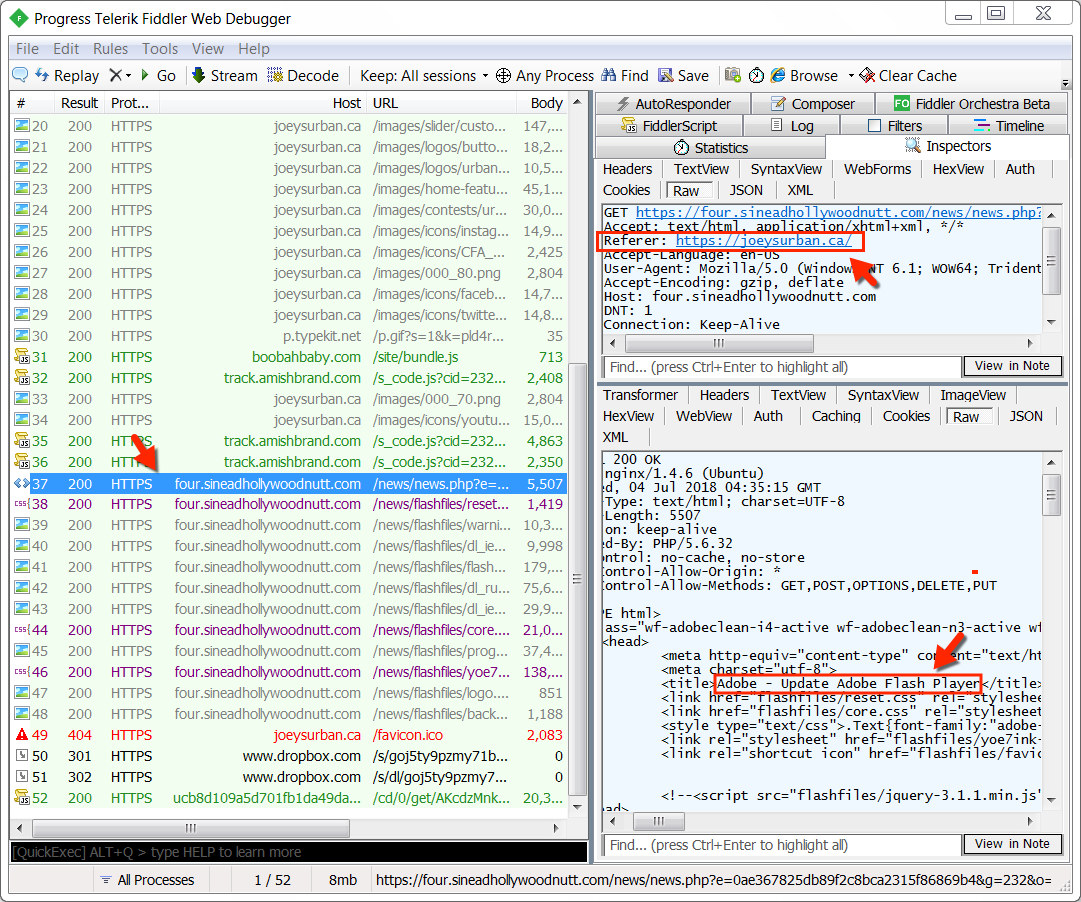
Task: Select the request WebForms inspector tab
Action: (x=877, y=169)
